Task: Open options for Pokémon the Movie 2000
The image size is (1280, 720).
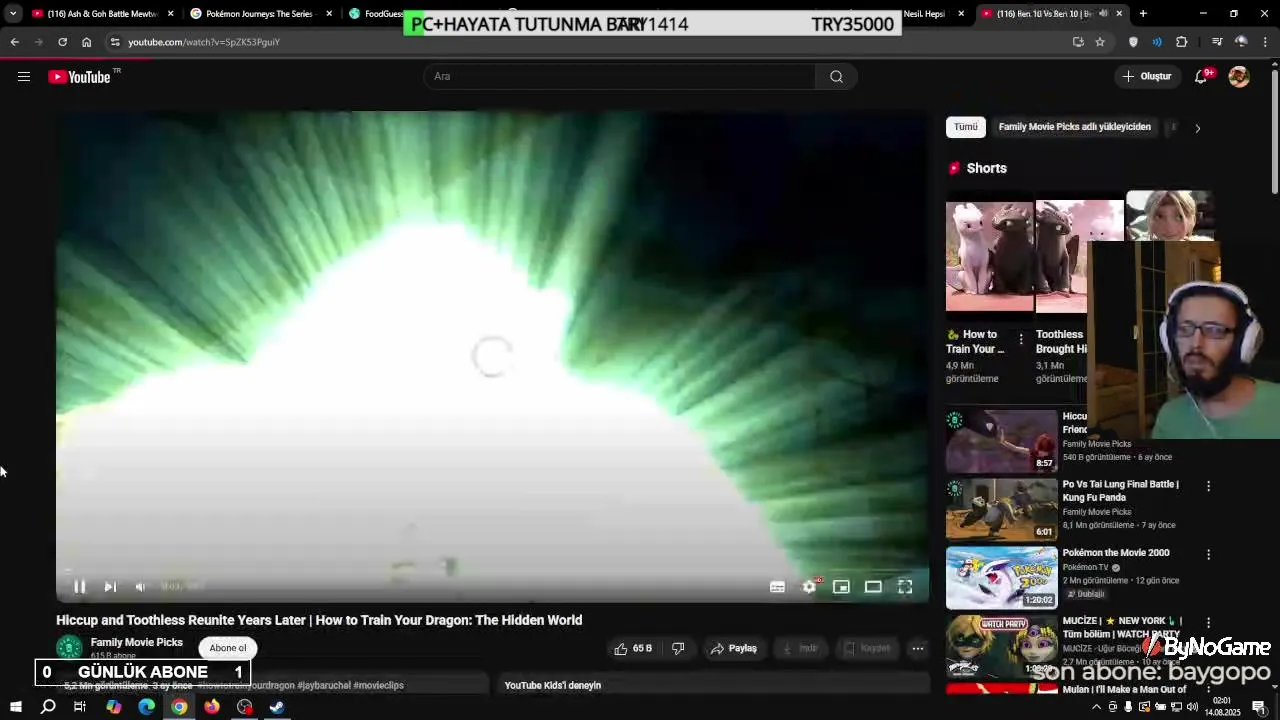Action: pyautogui.click(x=1208, y=554)
